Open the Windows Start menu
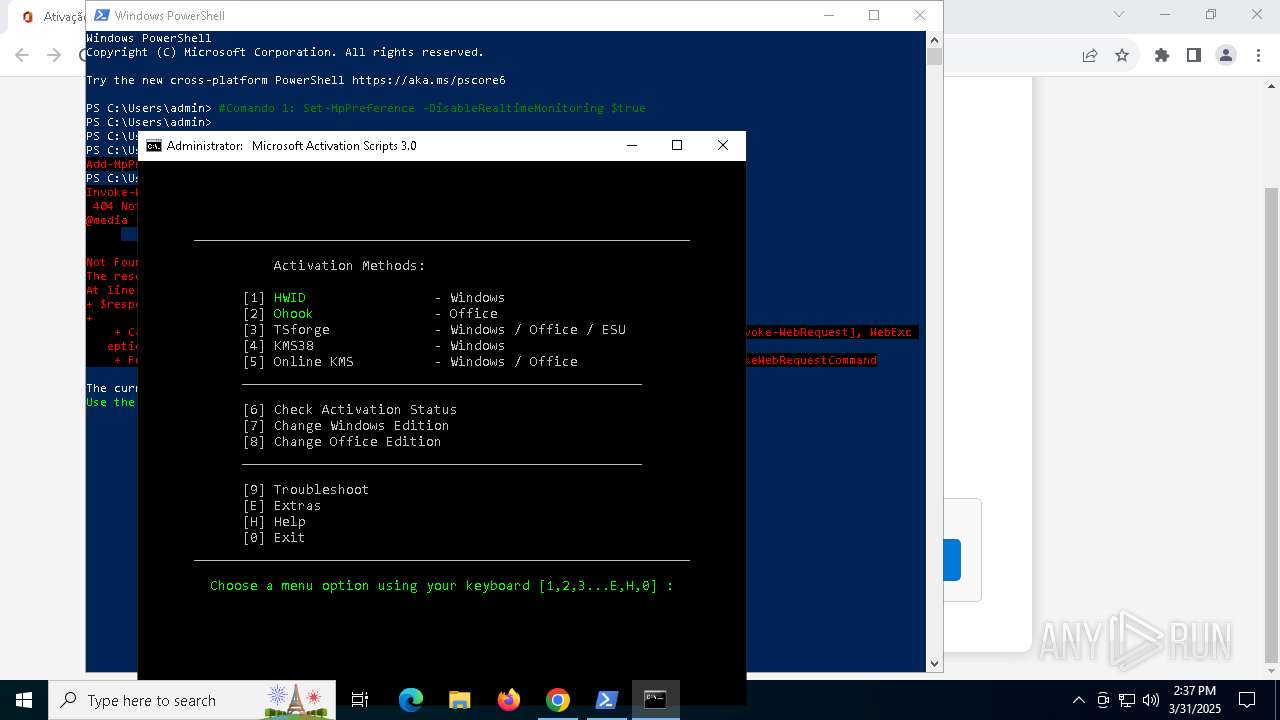The image size is (1280, 720). coord(23,700)
